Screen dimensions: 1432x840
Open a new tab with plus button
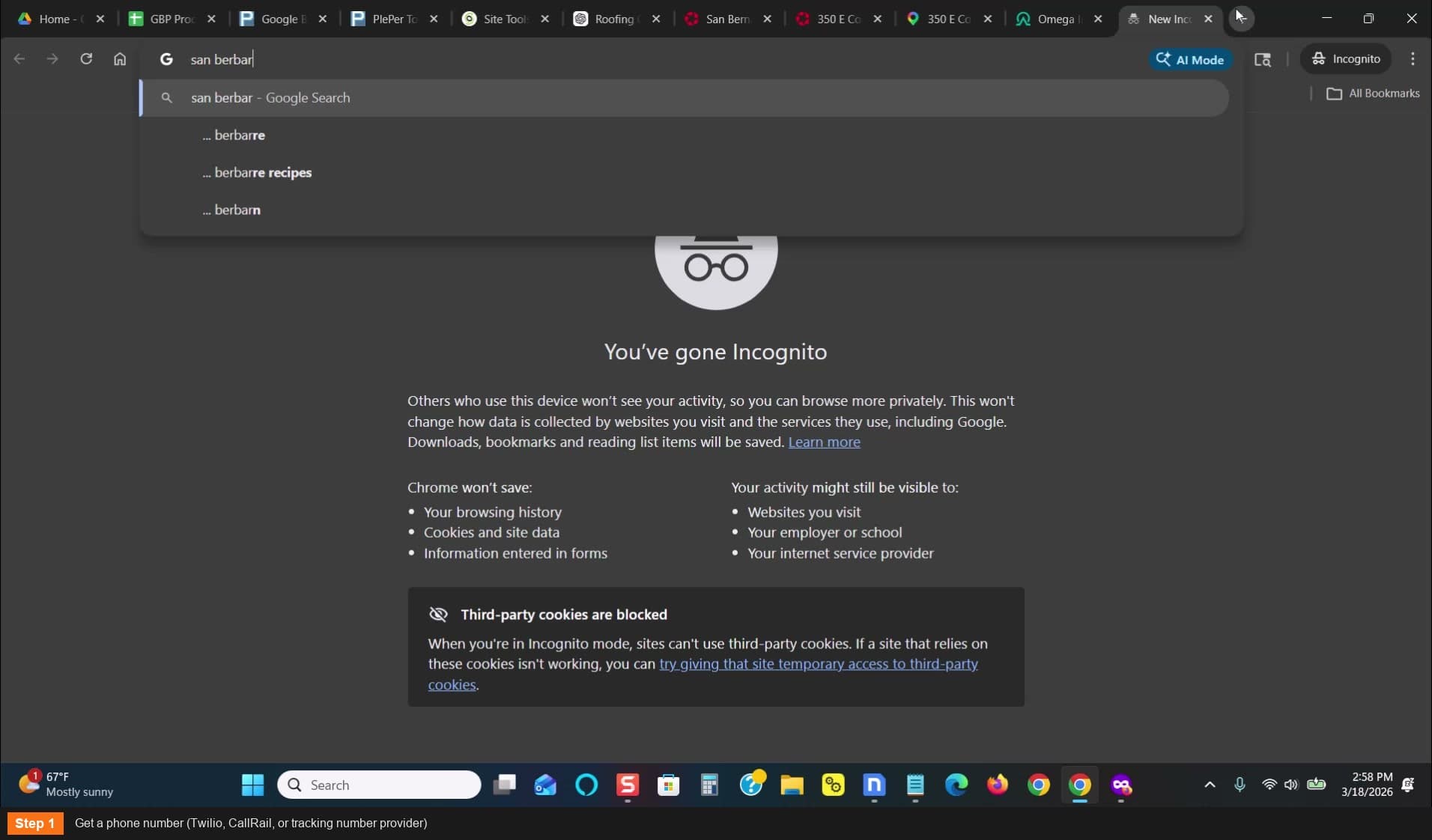pos(1241,18)
